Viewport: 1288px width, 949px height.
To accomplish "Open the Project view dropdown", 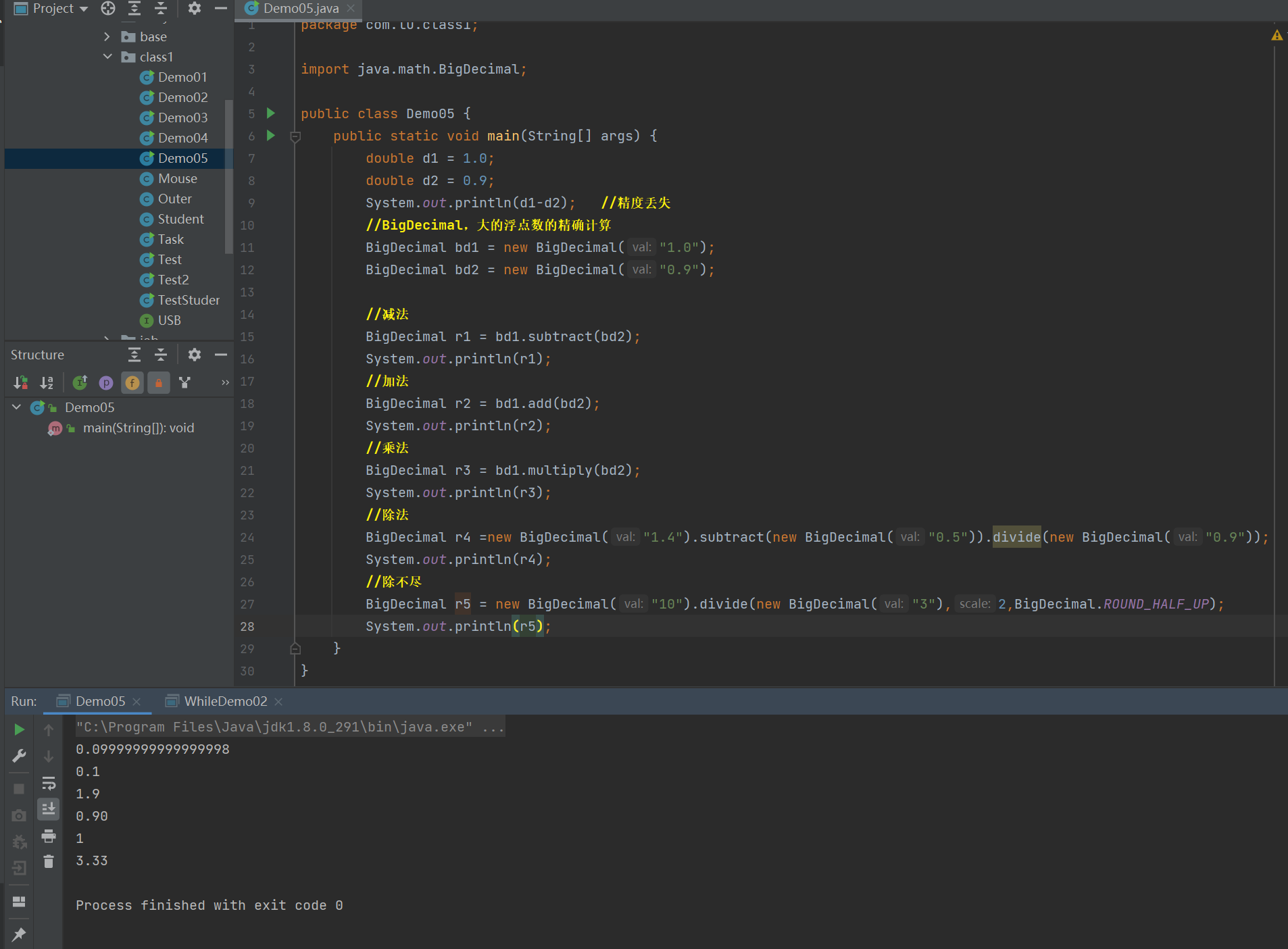I will [84, 9].
